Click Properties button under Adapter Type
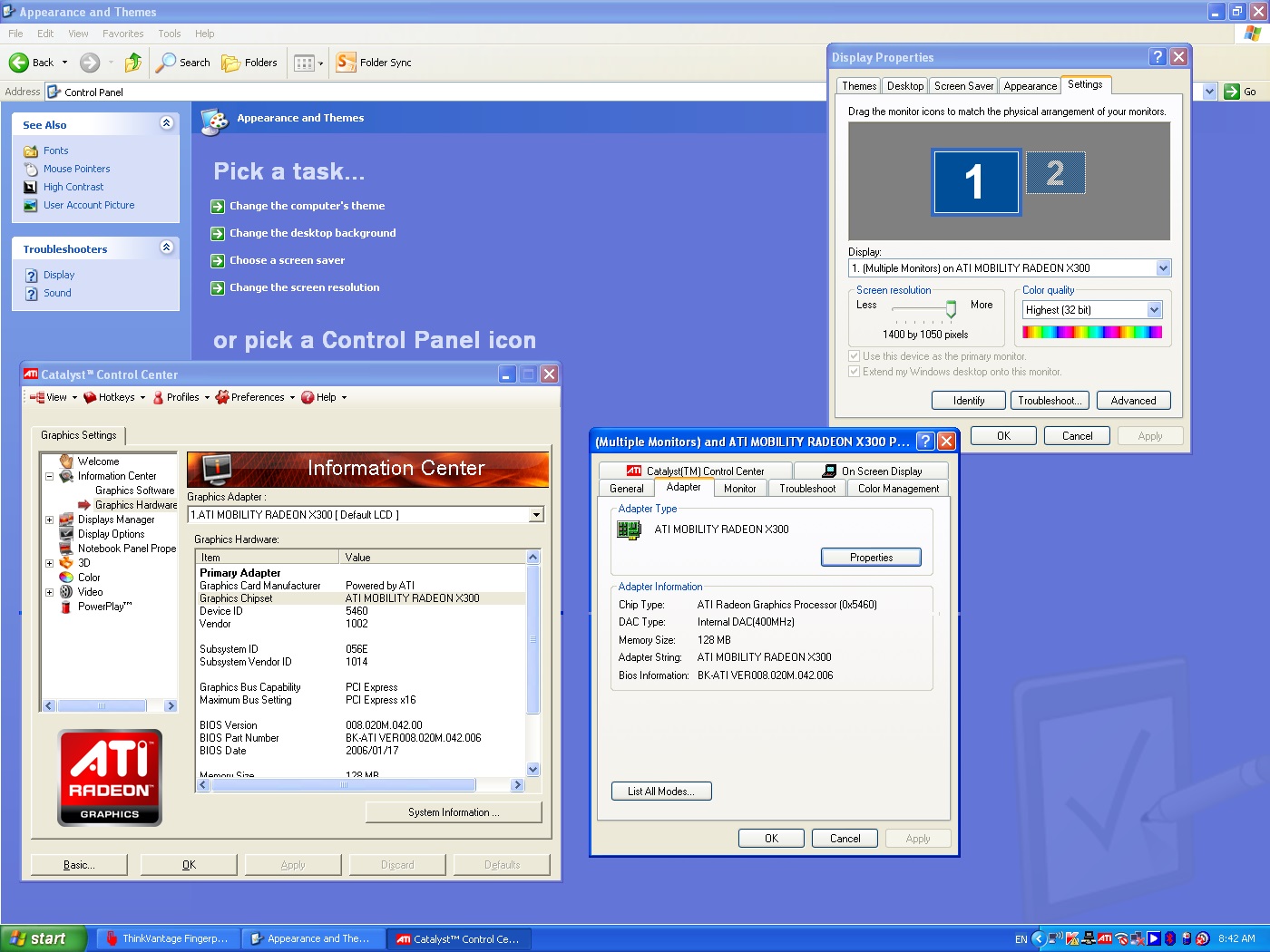The image size is (1270, 952). pos(871,558)
